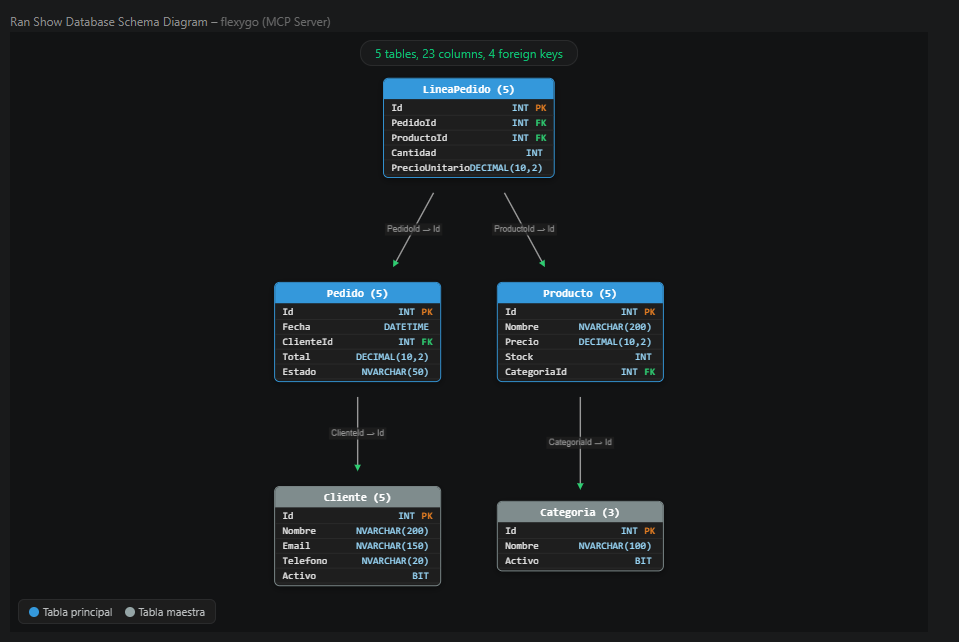This screenshot has width=959, height=642.
Task: Click the blue Tabla principal legend dot
Action: point(34,612)
